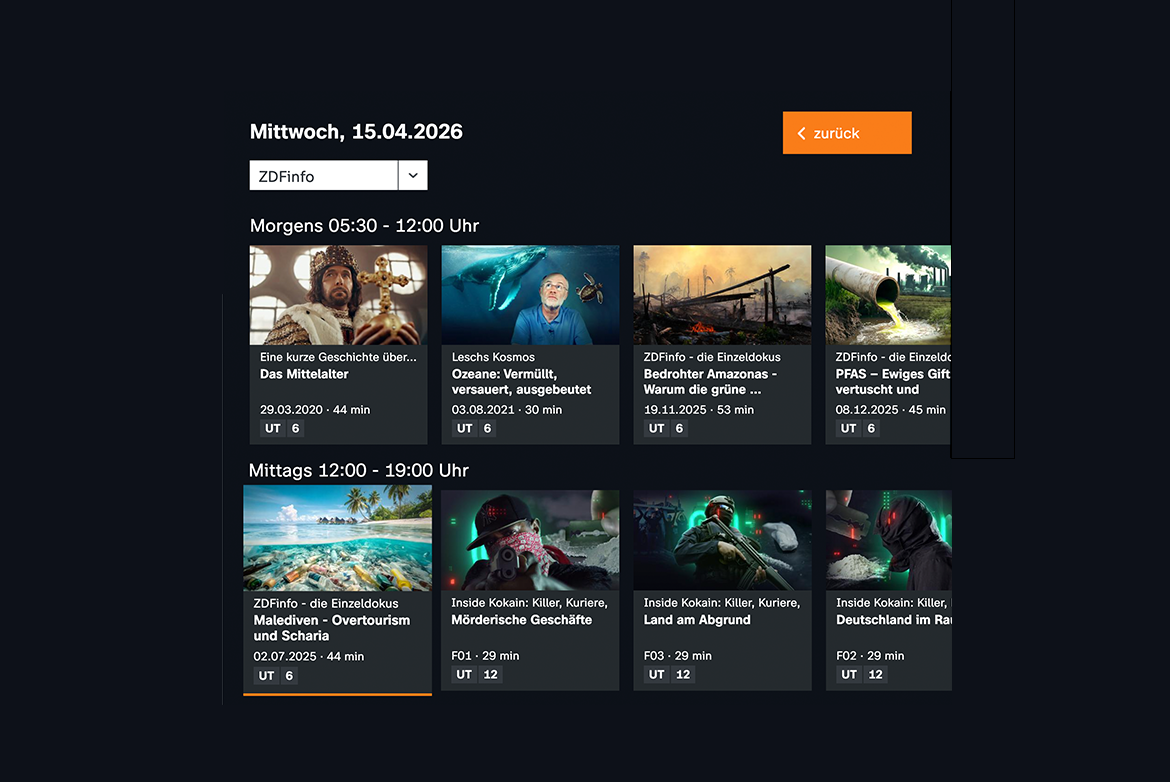Click the age rating 6 badge on the Malediven tile
The image size is (1170, 782).
pyautogui.click(x=290, y=676)
